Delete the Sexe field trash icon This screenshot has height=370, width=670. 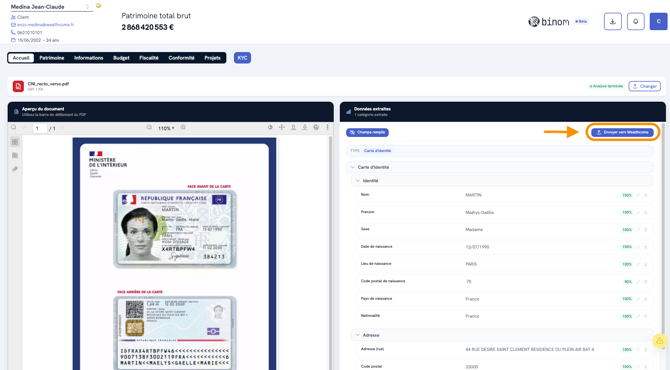pyautogui.click(x=646, y=230)
